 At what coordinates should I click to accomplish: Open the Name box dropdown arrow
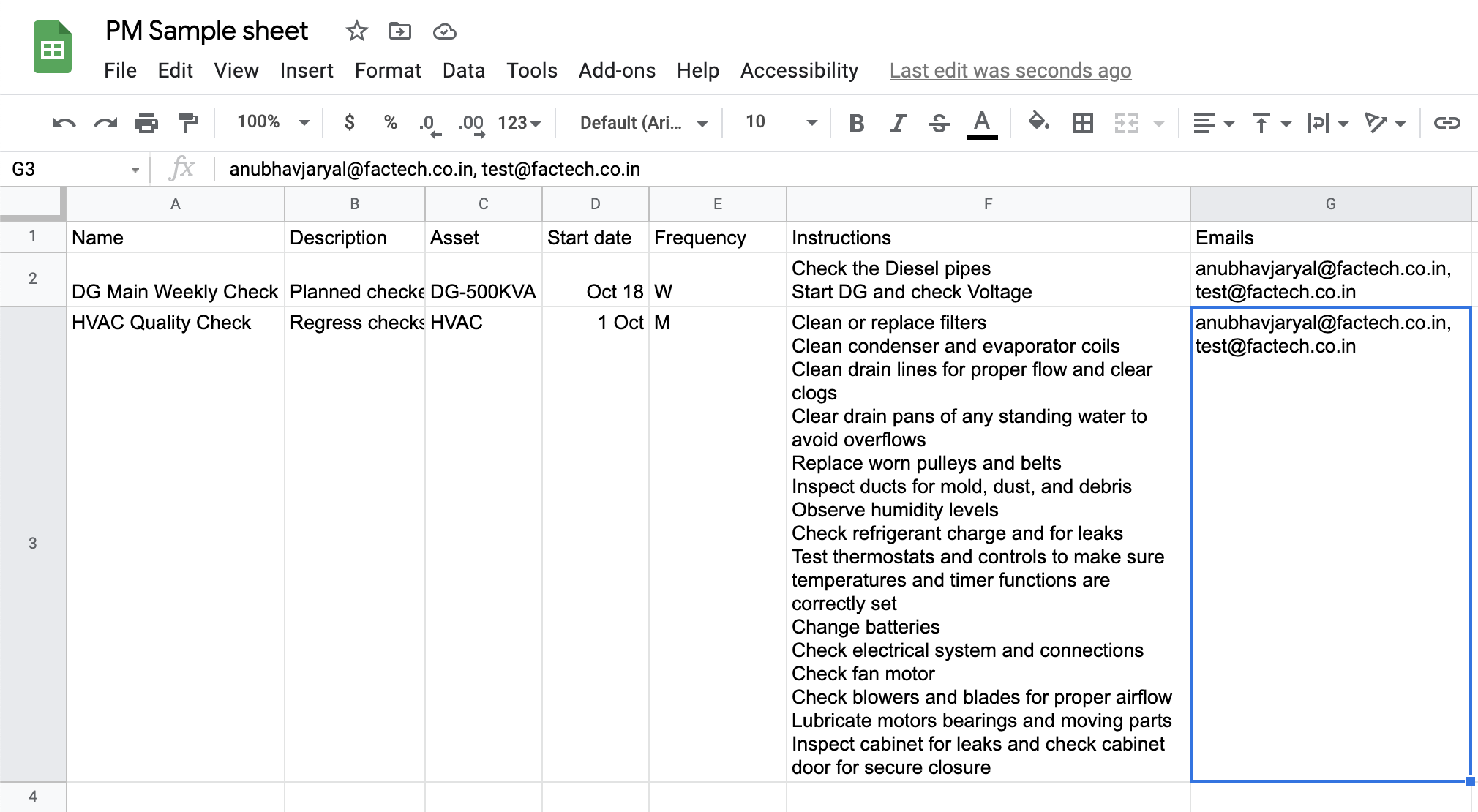(x=135, y=170)
